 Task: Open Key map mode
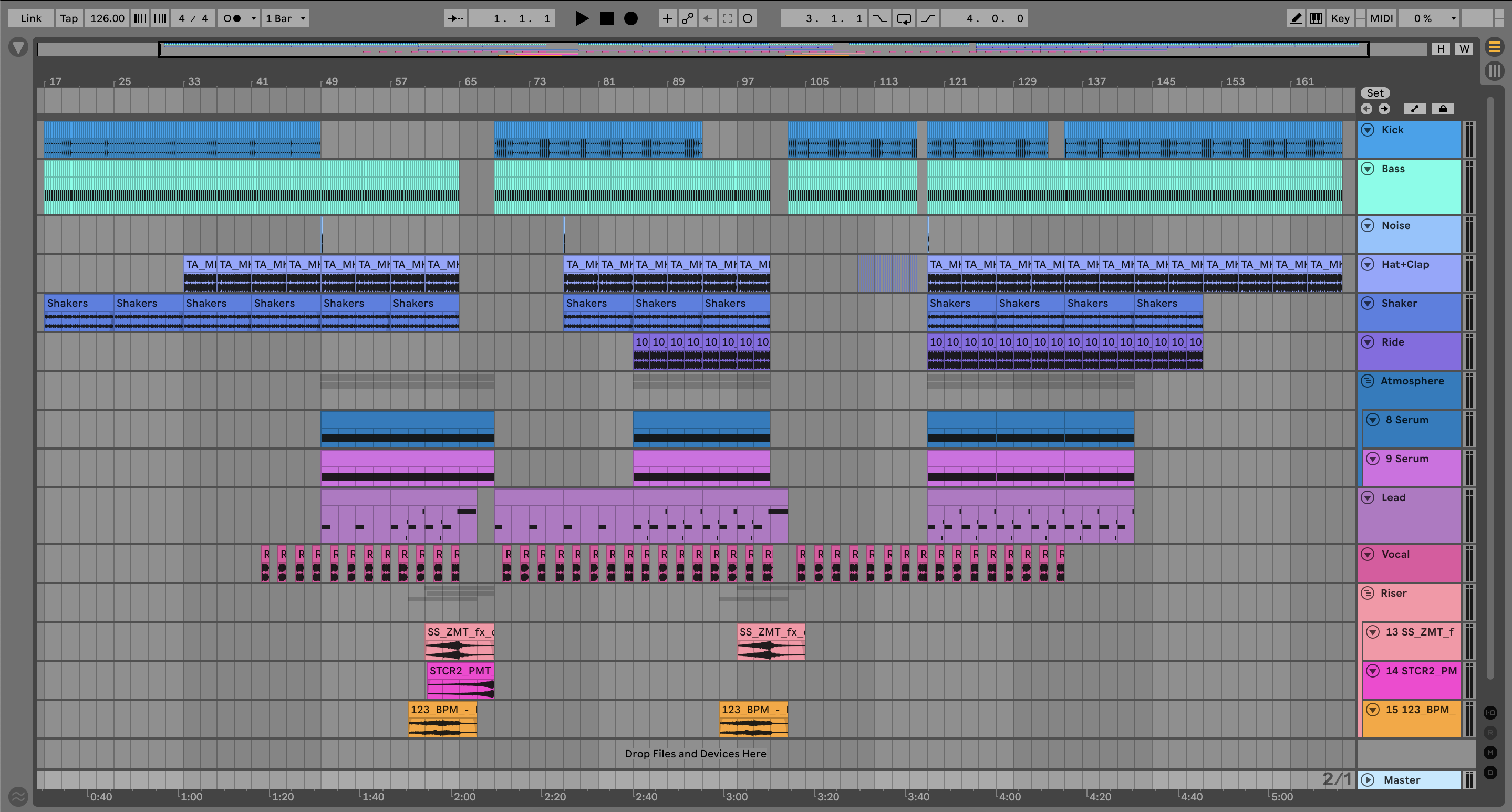1340,18
